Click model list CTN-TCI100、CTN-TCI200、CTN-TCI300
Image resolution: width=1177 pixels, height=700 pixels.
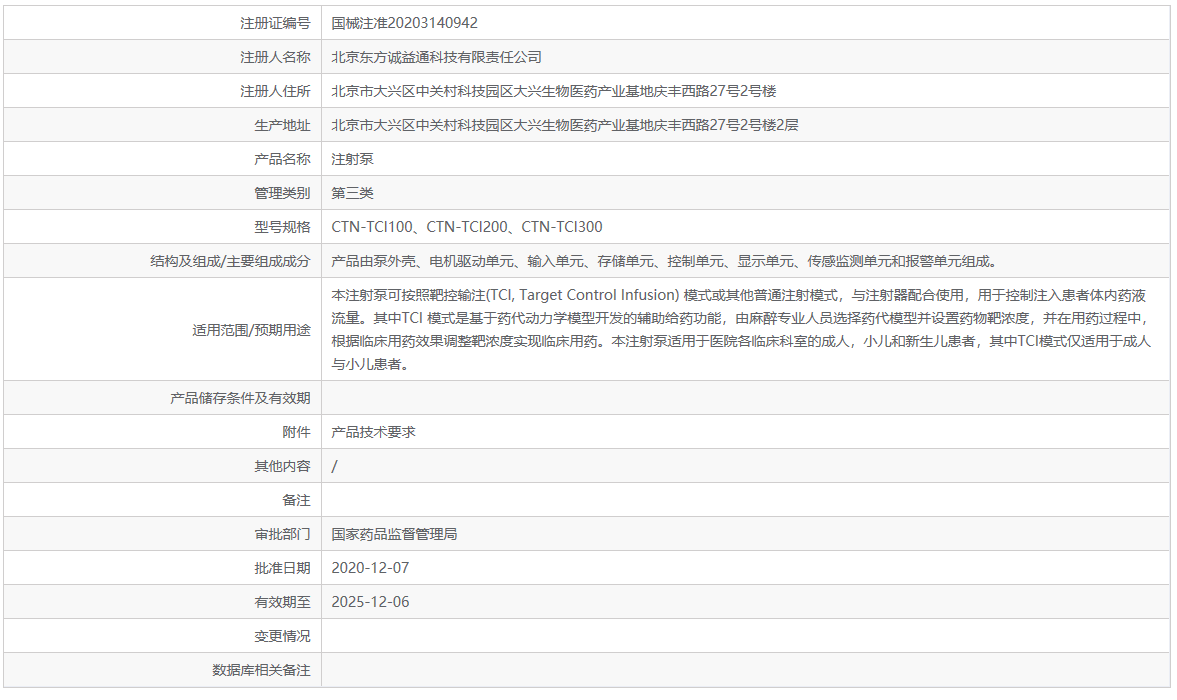coord(467,227)
